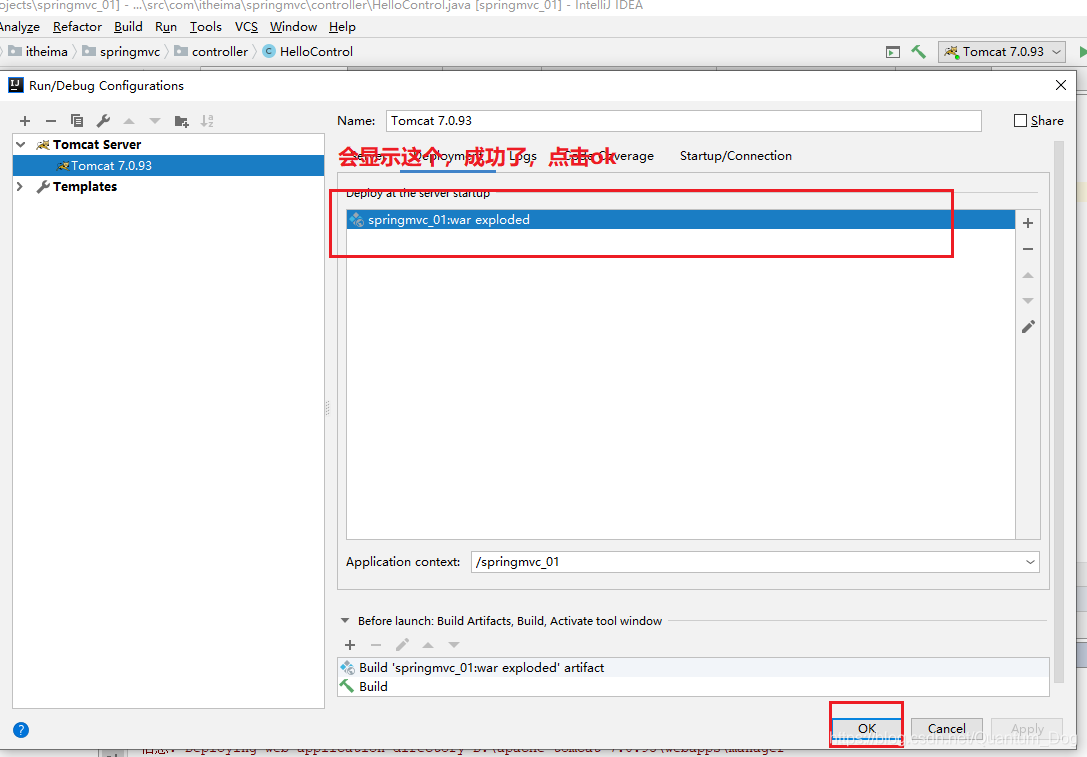Close the Run/Debug Configurations dialog
The image size is (1087, 757).
coord(1061,85)
